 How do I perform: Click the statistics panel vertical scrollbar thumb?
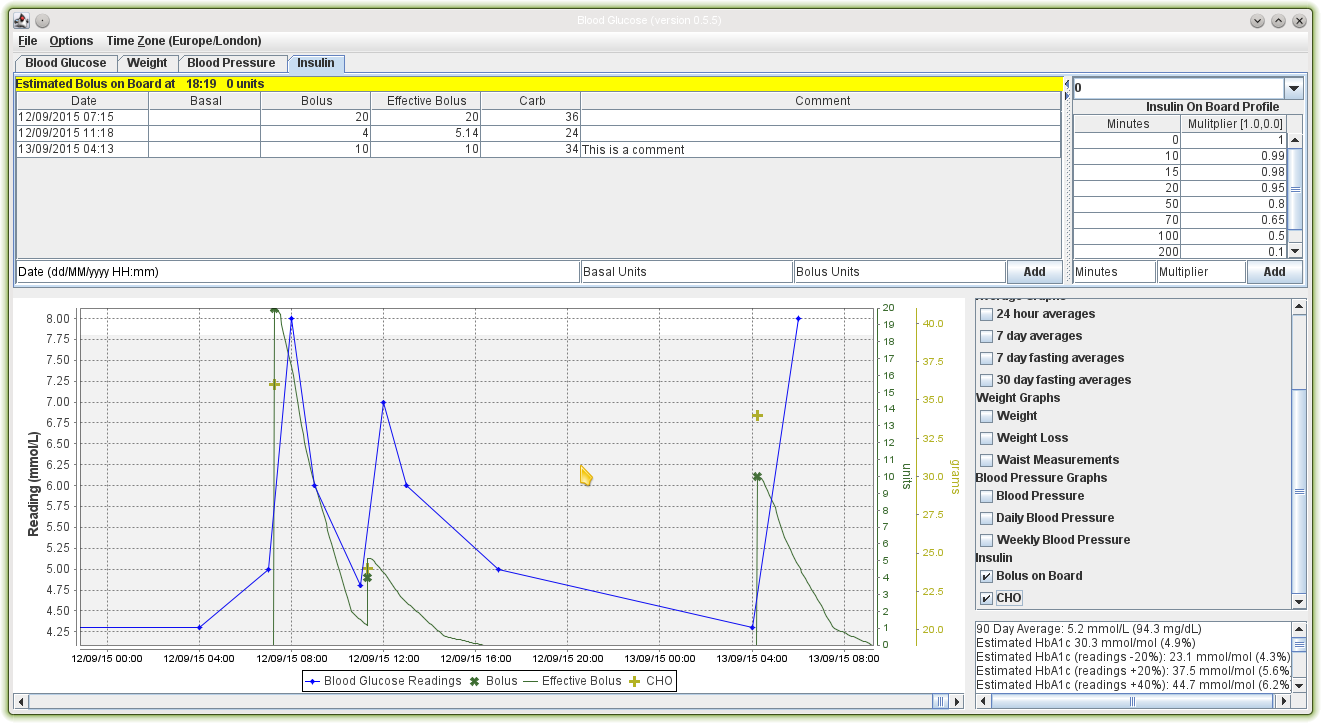pyautogui.click(x=1299, y=645)
